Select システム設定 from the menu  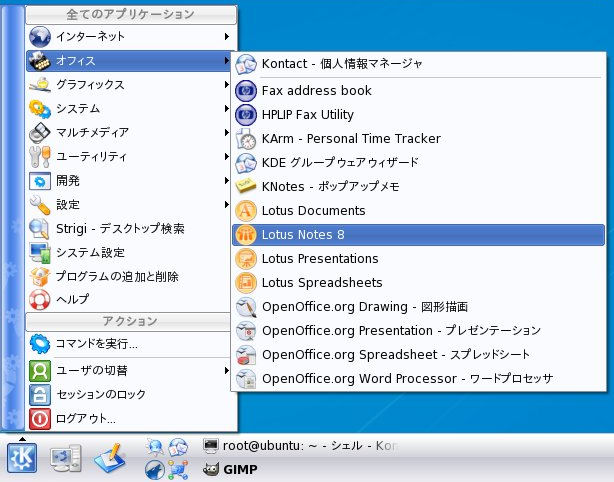tap(129, 253)
